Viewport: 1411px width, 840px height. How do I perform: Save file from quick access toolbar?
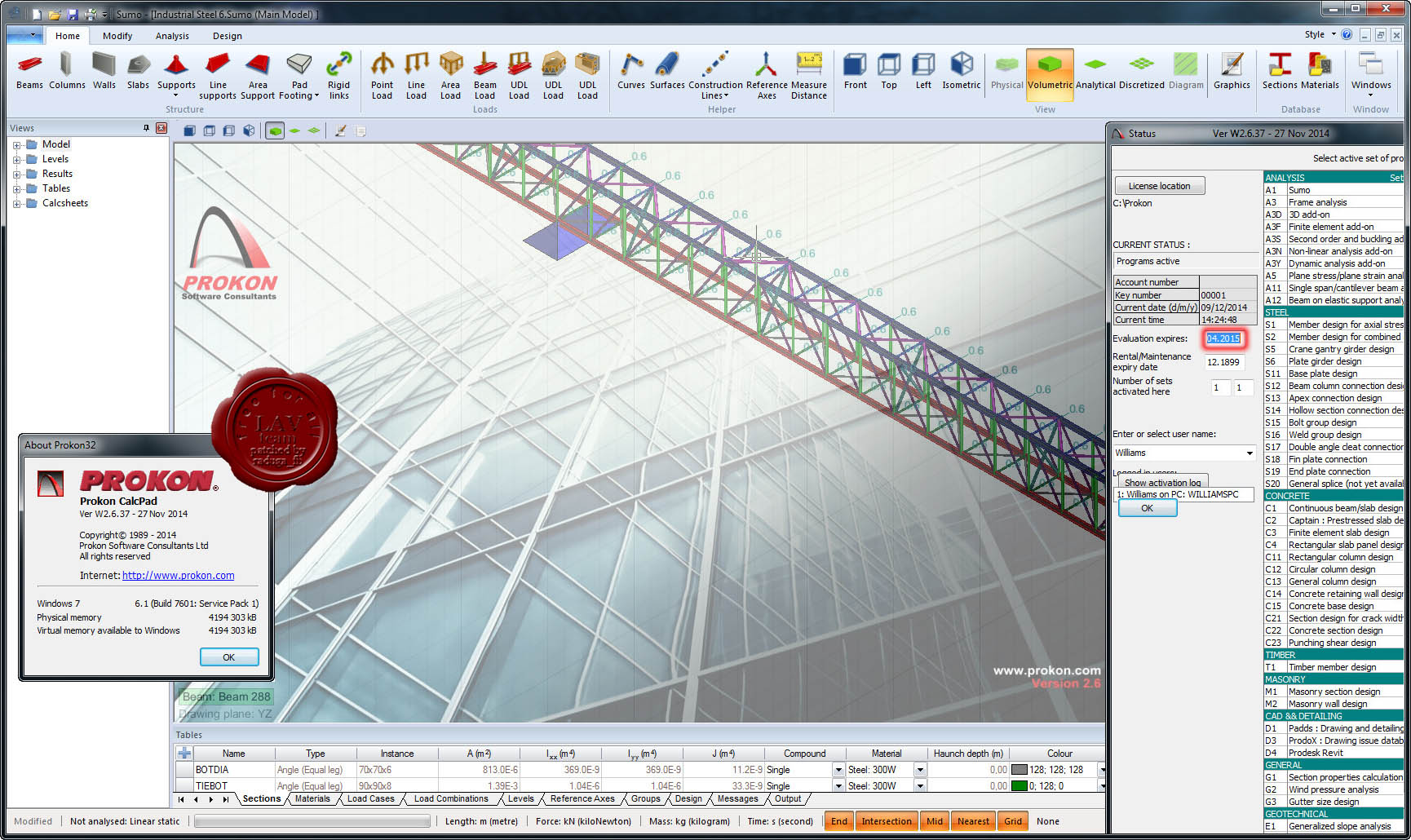coord(72,15)
